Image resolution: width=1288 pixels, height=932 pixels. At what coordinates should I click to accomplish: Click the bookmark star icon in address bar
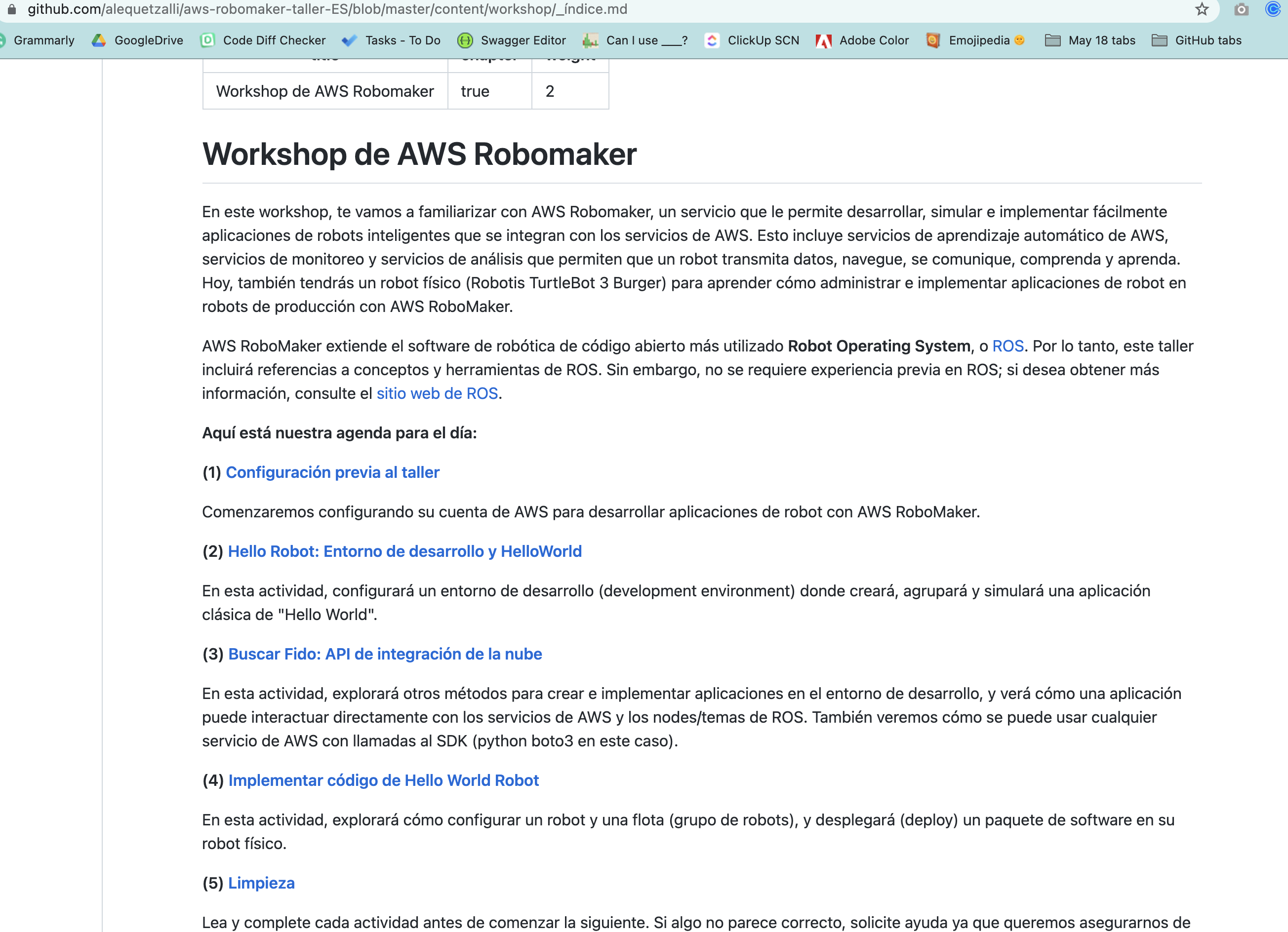1201,9
